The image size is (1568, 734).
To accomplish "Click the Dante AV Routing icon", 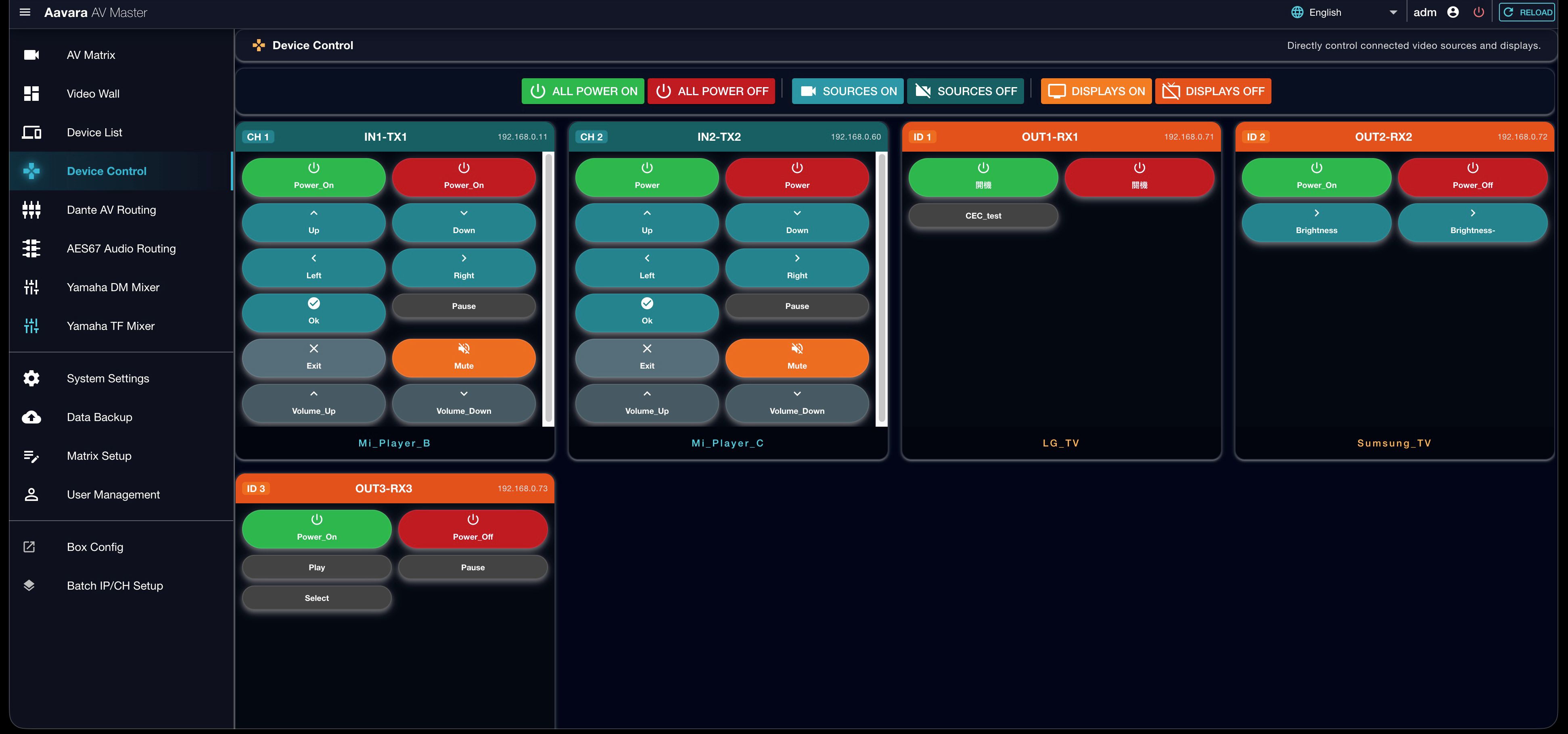I will [x=31, y=210].
